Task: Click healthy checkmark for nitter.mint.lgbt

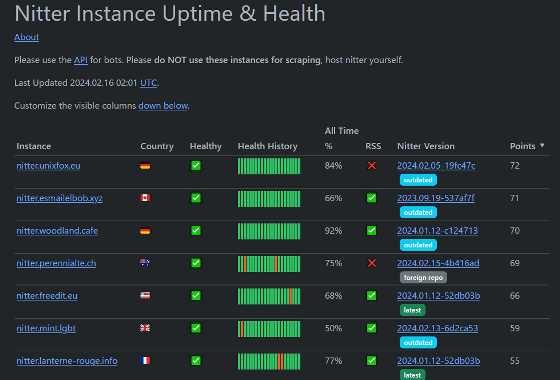Action: pyautogui.click(x=196, y=328)
